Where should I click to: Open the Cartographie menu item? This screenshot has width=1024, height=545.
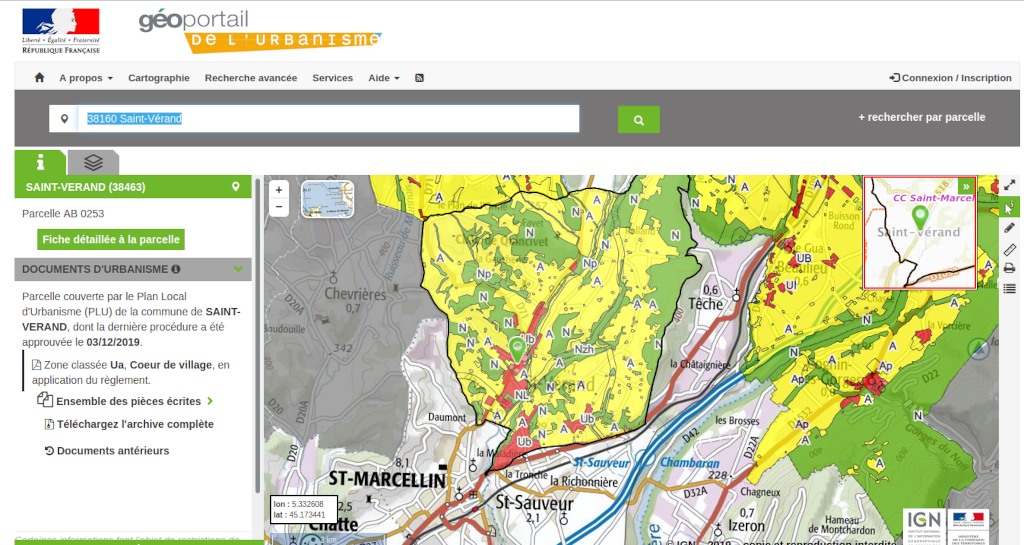click(x=159, y=78)
